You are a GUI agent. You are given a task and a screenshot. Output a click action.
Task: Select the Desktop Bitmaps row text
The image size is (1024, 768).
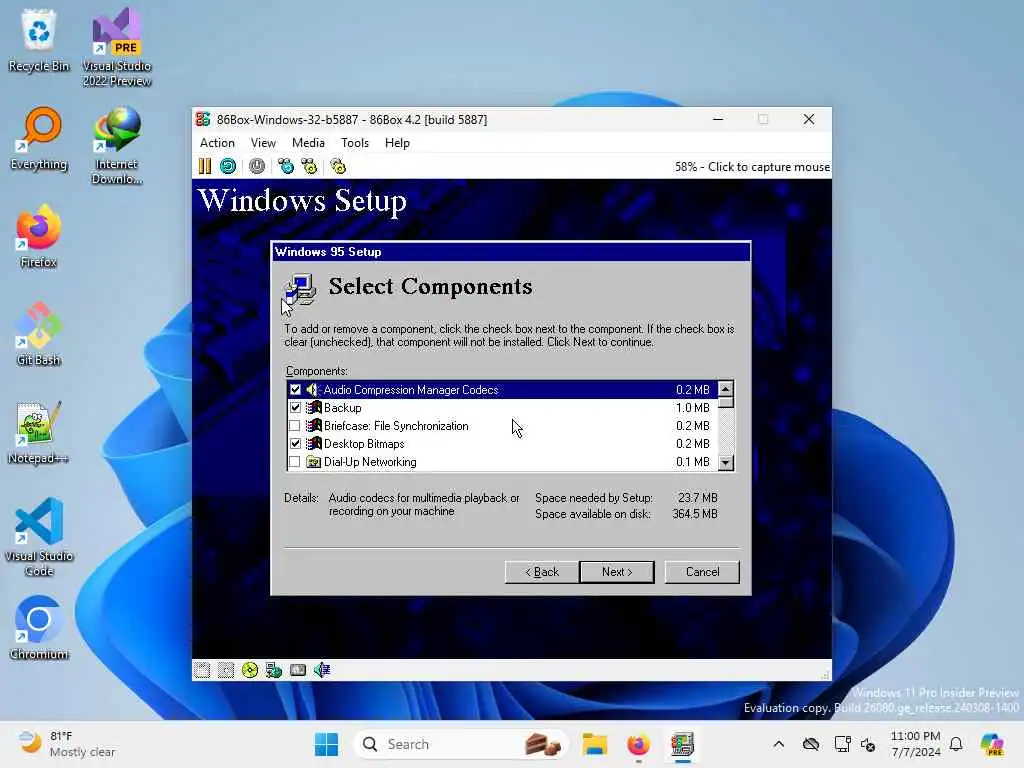point(364,444)
